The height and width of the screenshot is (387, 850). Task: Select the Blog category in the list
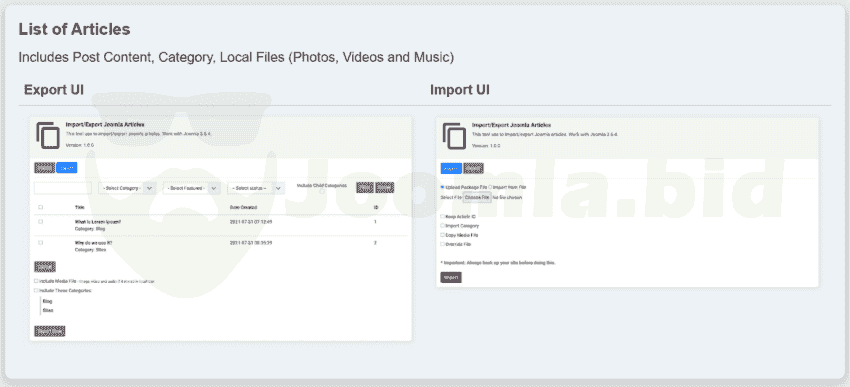pos(47,301)
